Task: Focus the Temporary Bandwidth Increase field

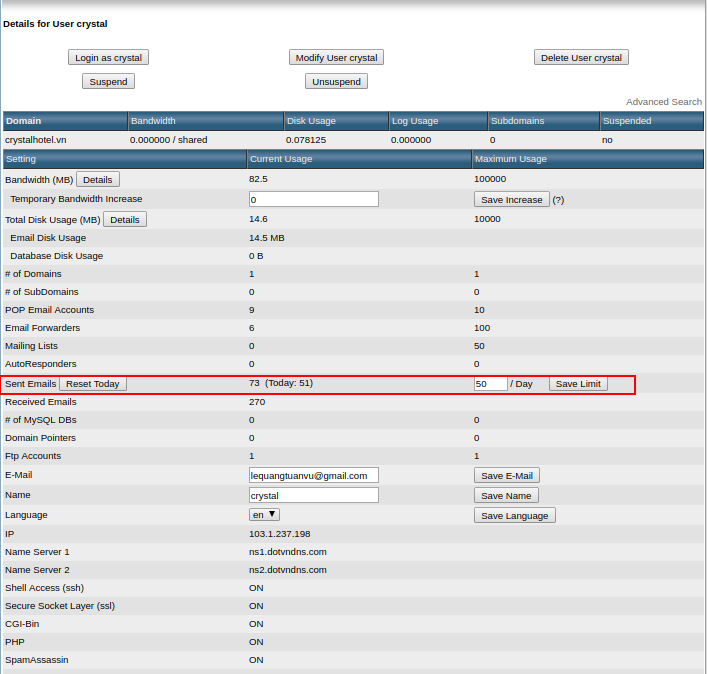Action: coord(313,199)
